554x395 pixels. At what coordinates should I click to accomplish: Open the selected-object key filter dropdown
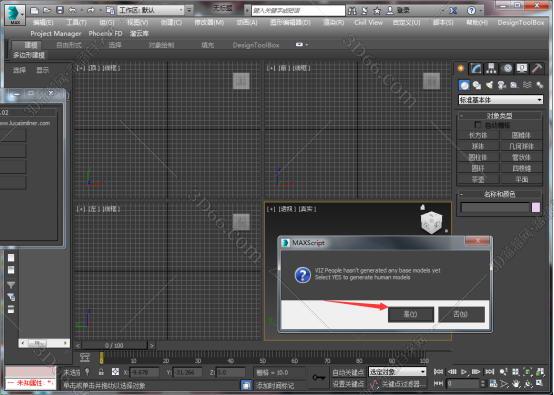397,372
